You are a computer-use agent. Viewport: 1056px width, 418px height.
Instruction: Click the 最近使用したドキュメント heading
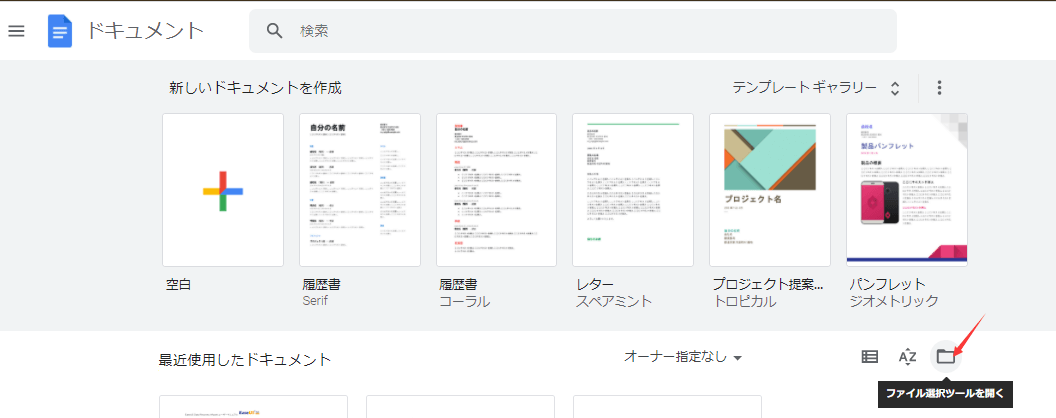(245, 359)
